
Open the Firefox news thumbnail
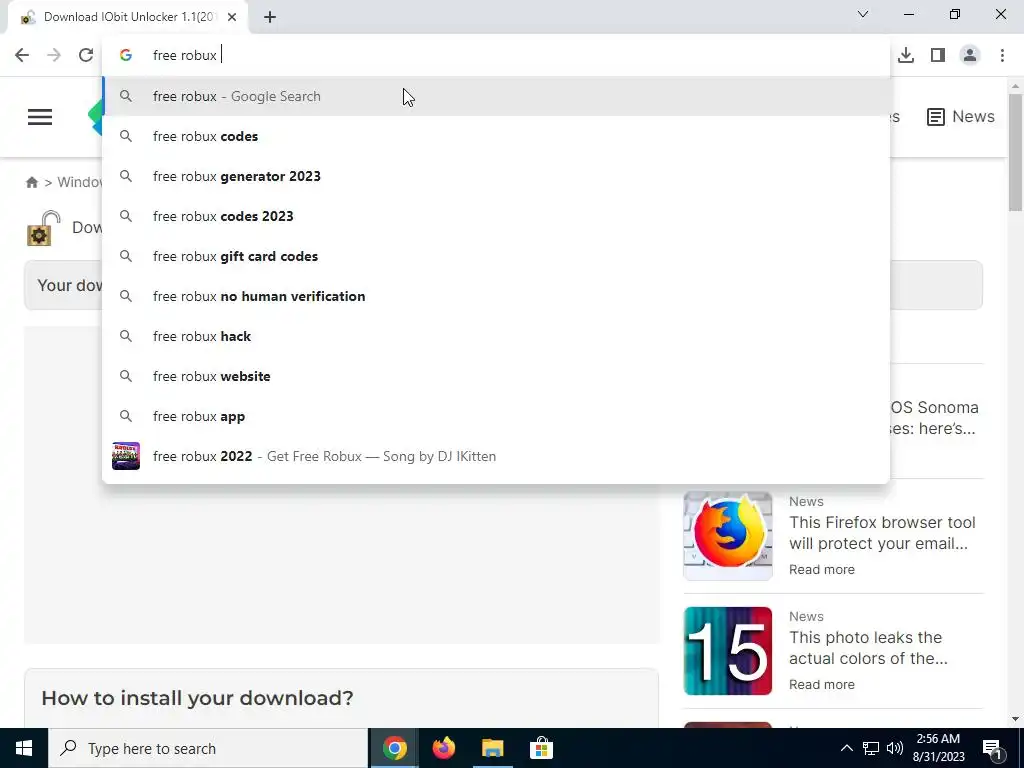[x=728, y=536]
